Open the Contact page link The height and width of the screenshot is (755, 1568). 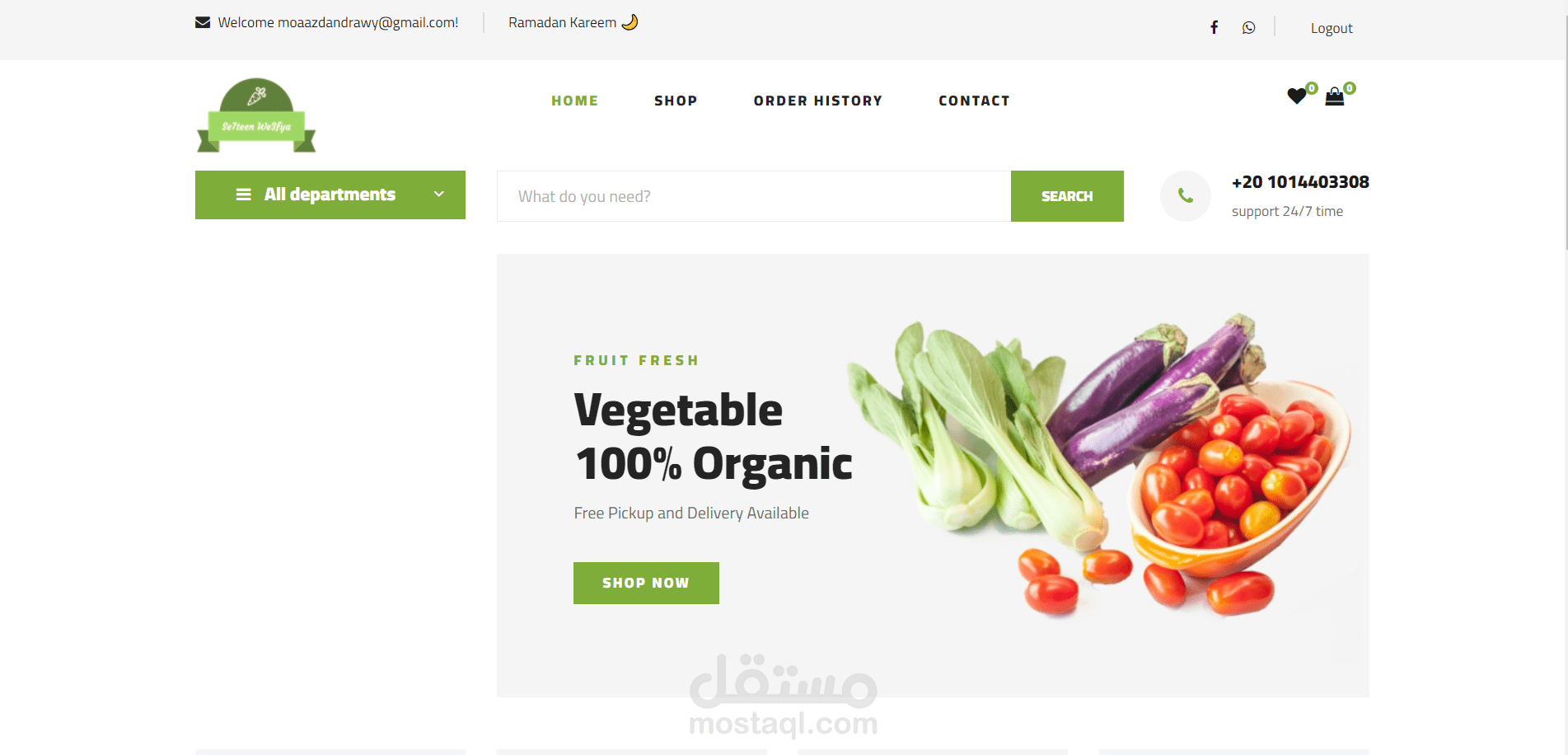tap(974, 101)
